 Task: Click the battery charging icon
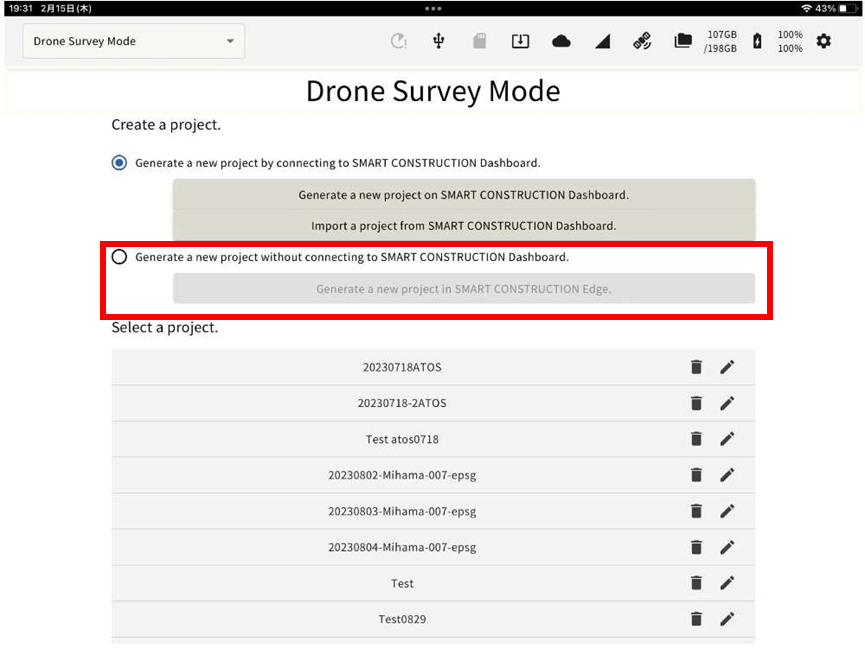point(757,41)
